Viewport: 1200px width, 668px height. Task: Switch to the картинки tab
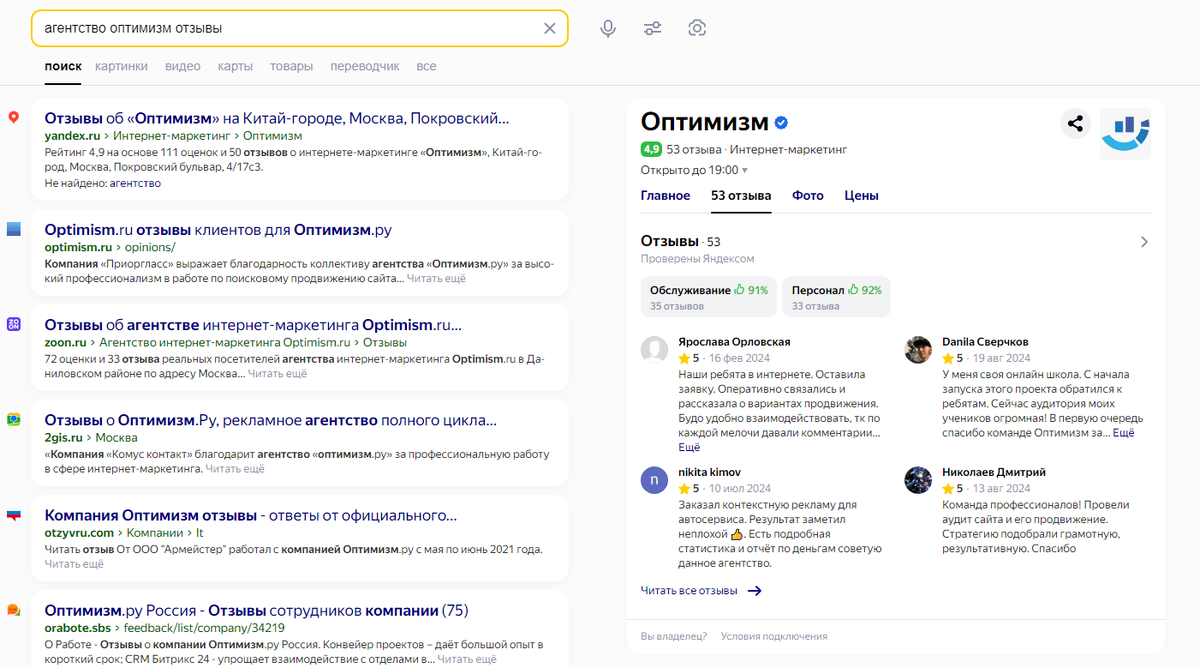tap(121, 66)
